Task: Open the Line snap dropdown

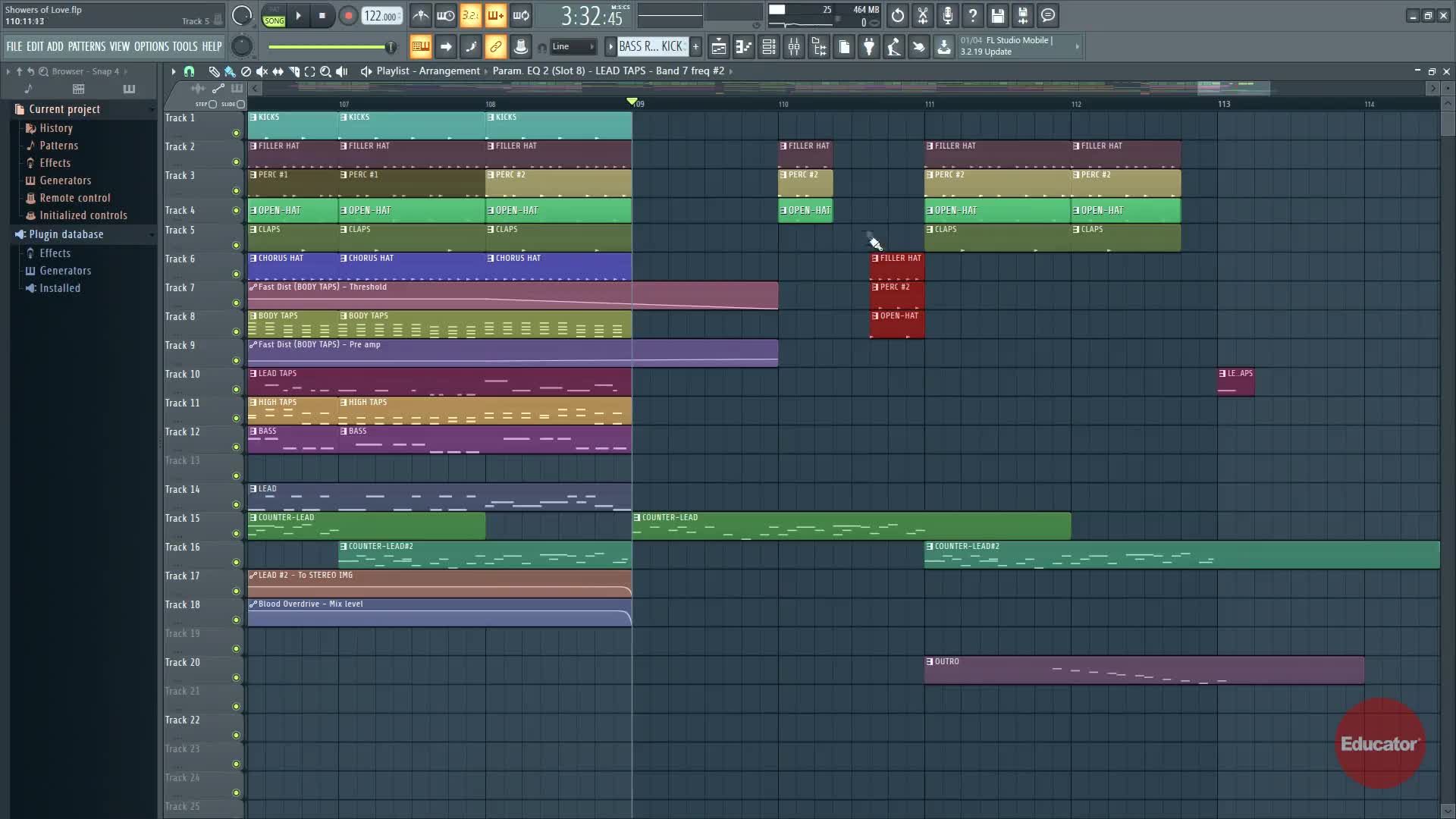Action: [x=573, y=47]
